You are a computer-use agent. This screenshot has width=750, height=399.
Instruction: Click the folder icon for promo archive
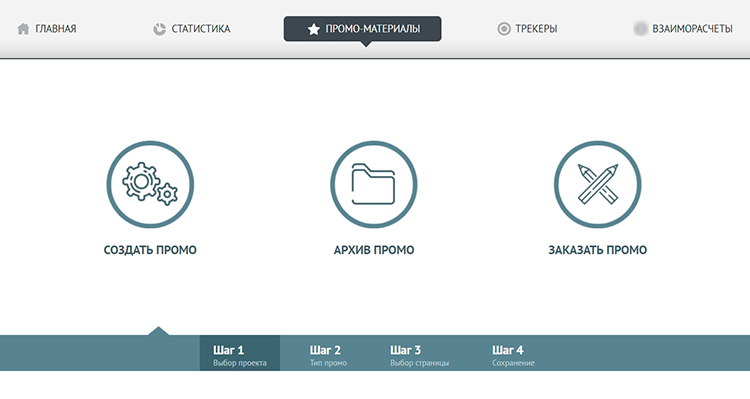[x=374, y=184]
